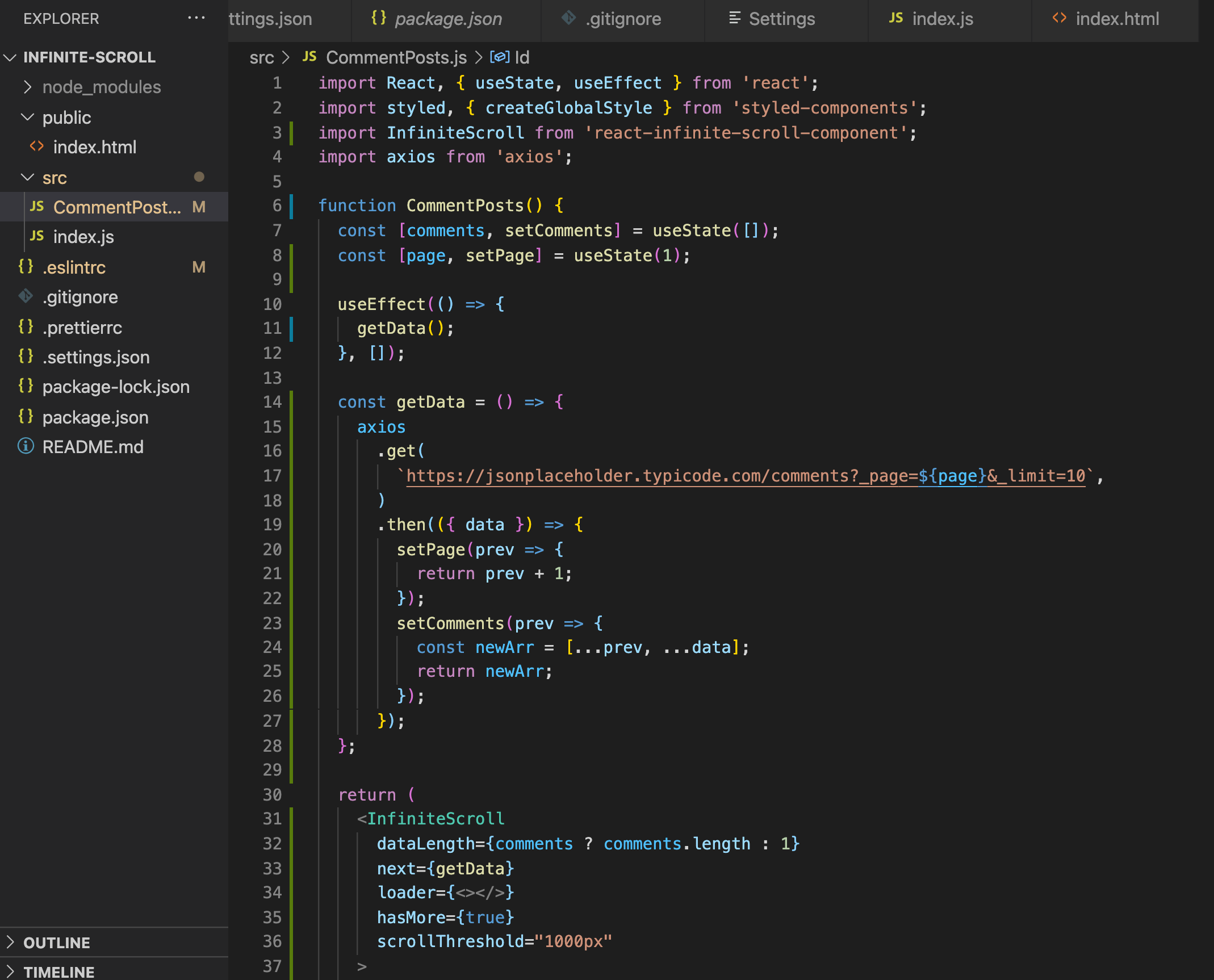
Task: Switch to the Settings tab
Action: (782, 19)
